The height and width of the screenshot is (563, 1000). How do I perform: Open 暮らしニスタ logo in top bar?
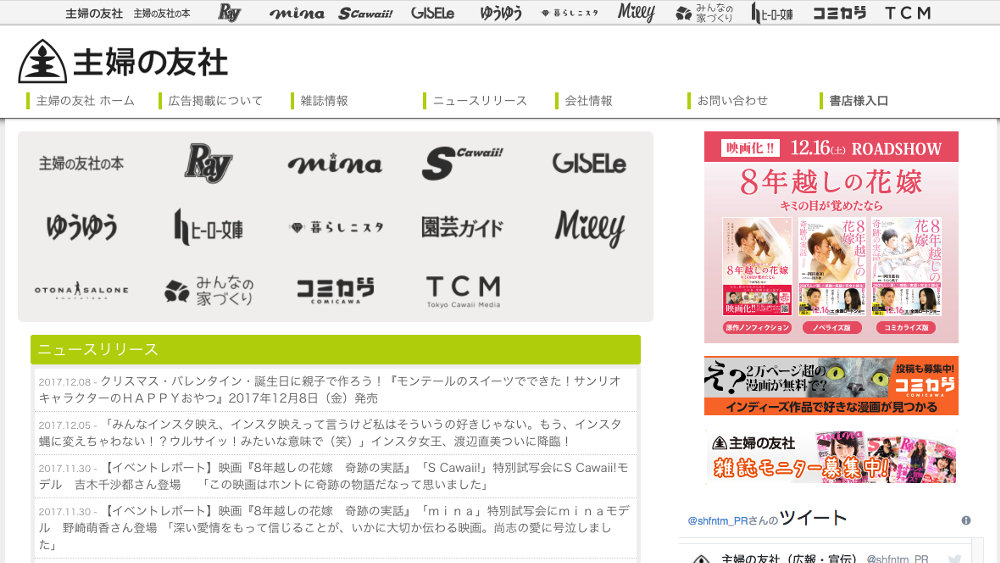(570, 13)
